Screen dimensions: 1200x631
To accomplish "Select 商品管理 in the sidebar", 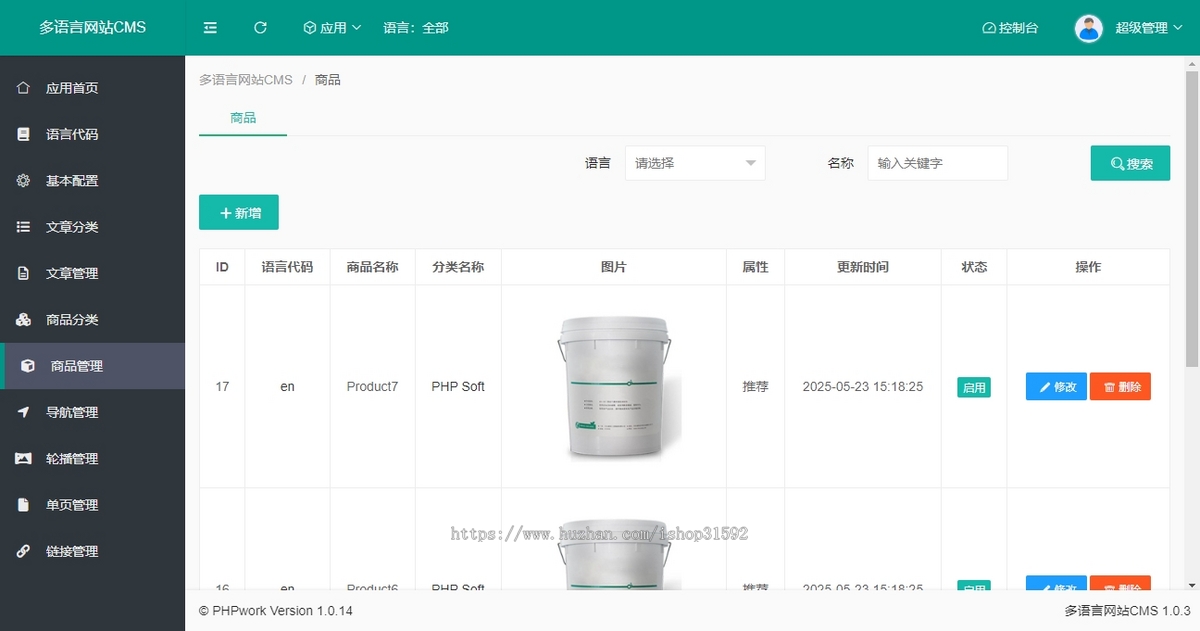I will point(92,366).
